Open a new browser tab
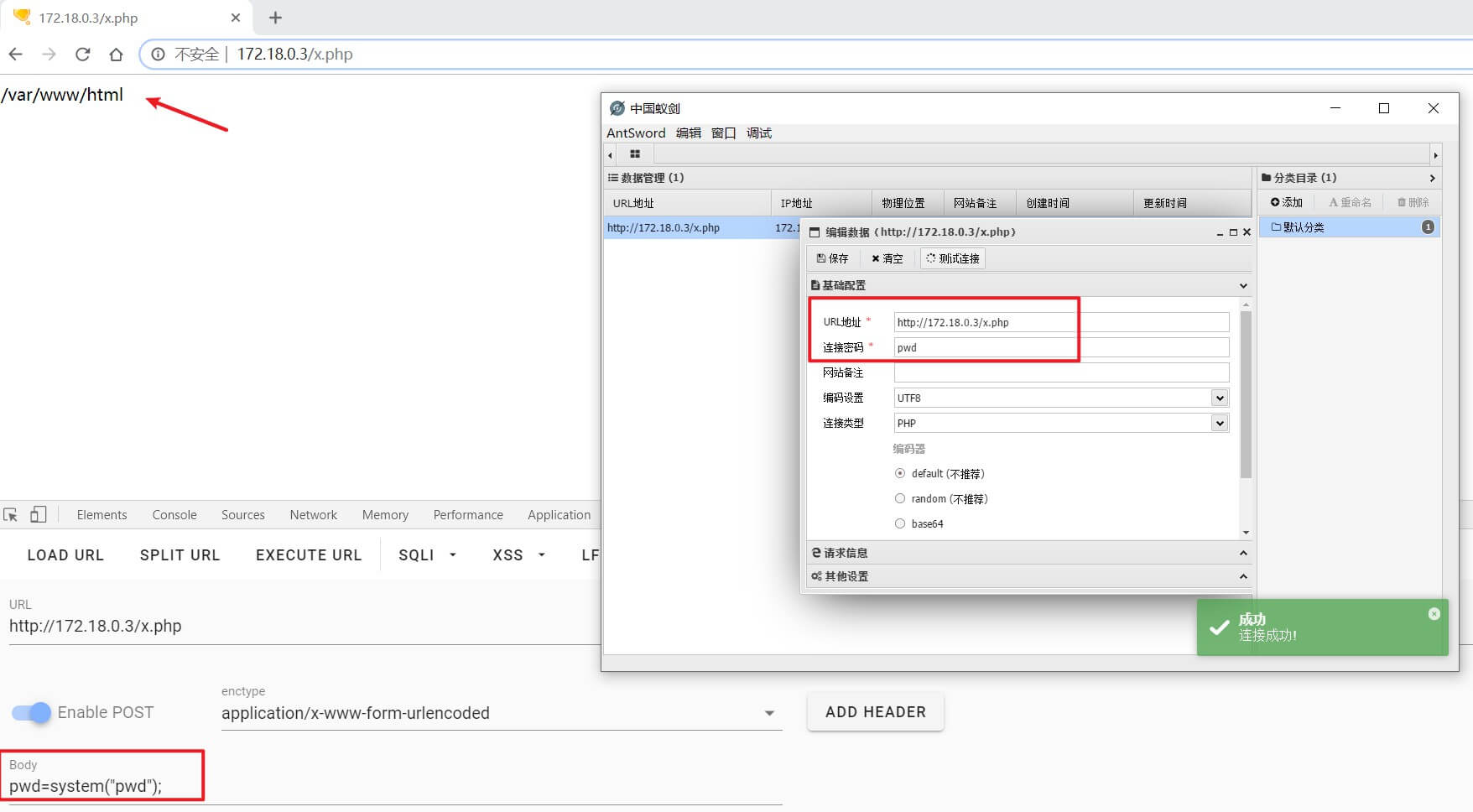 point(275,18)
